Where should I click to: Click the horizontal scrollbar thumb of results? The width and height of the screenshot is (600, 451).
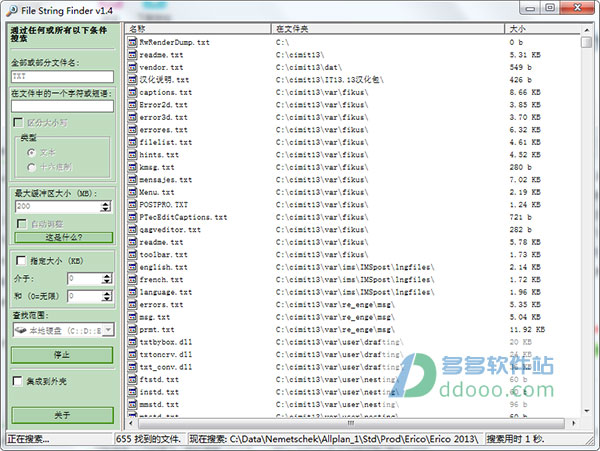tap(351, 423)
